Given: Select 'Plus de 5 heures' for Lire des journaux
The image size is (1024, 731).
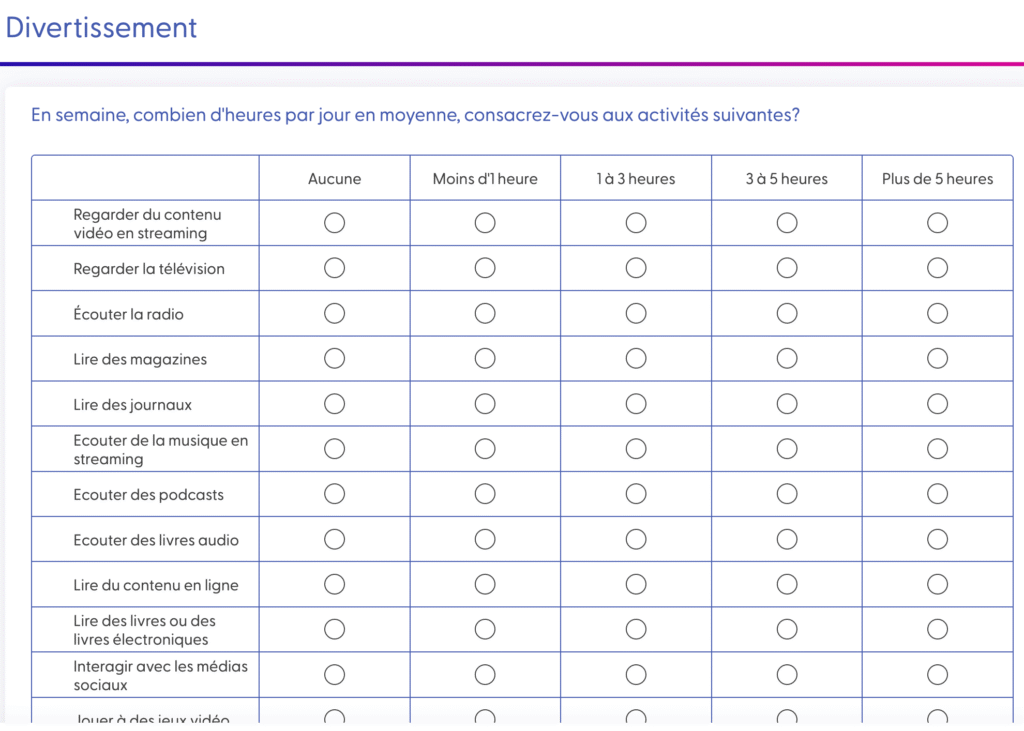Looking at the screenshot, I should pyautogui.click(x=937, y=404).
